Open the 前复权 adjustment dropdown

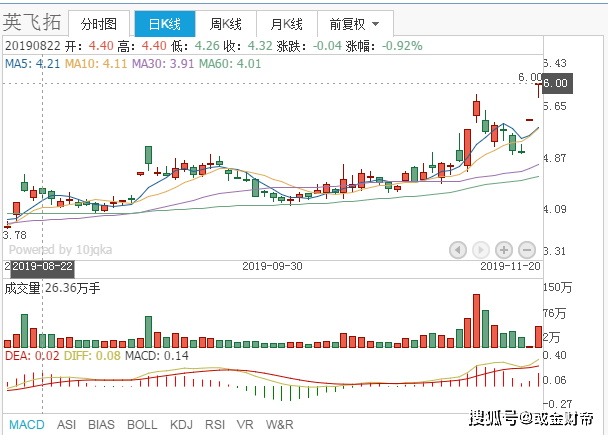[354, 23]
